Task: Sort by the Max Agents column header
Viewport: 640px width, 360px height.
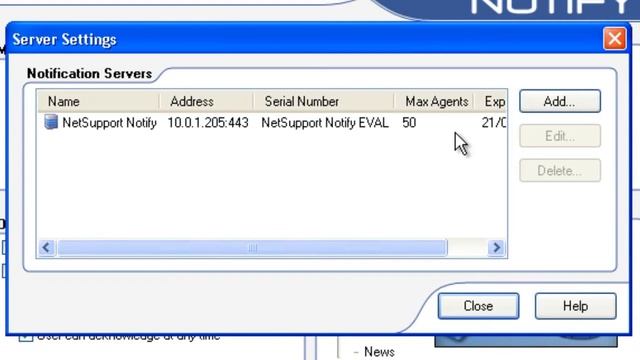Action: [x=434, y=101]
